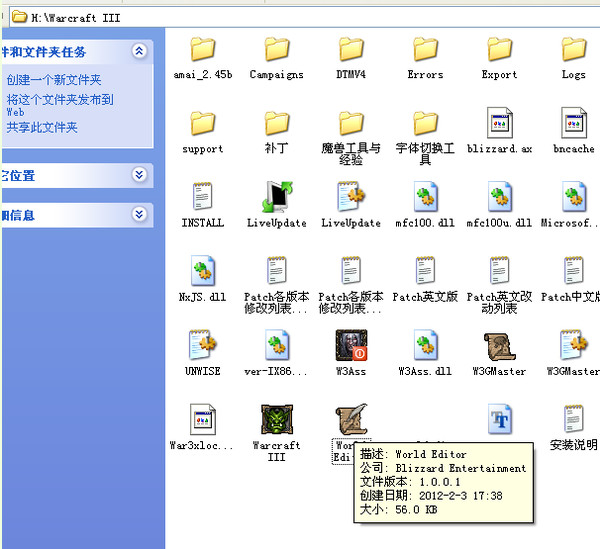Select the W3GMaster scroll application icon
The height and width of the screenshot is (549, 600).
[x=499, y=346]
